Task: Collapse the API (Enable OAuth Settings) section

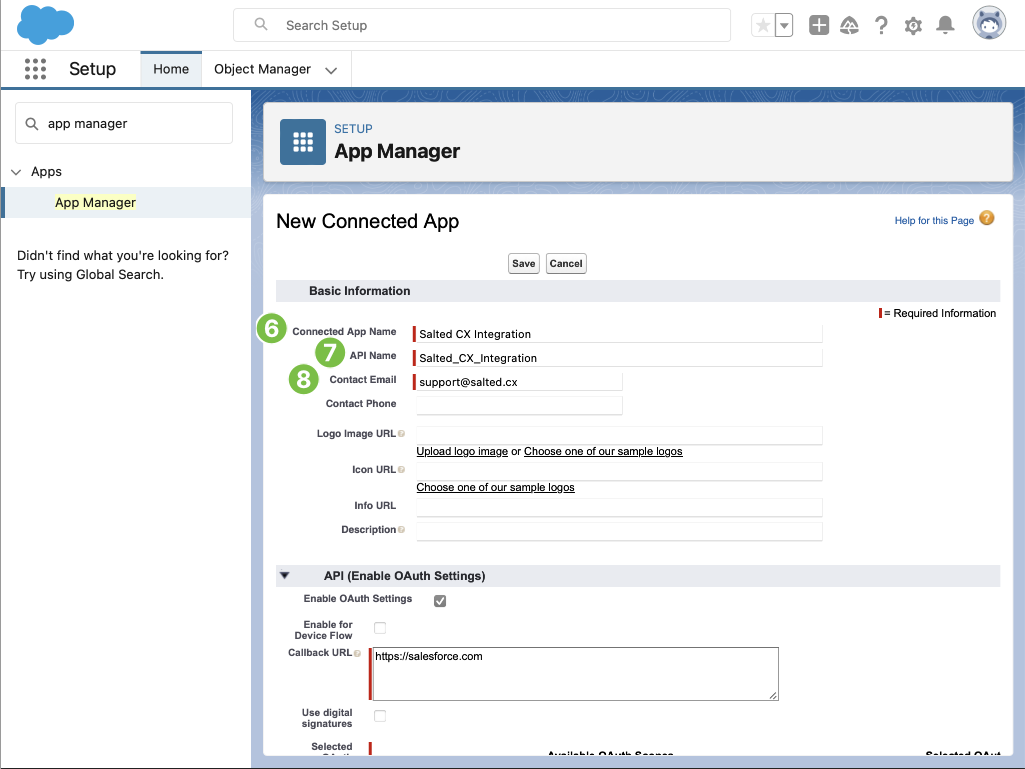Action: coord(285,576)
